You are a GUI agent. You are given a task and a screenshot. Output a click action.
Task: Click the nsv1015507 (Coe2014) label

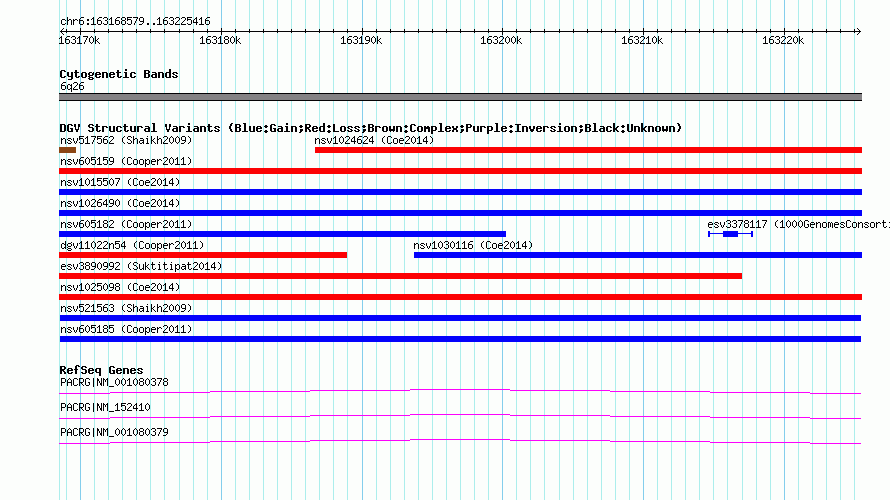[x=120, y=182]
